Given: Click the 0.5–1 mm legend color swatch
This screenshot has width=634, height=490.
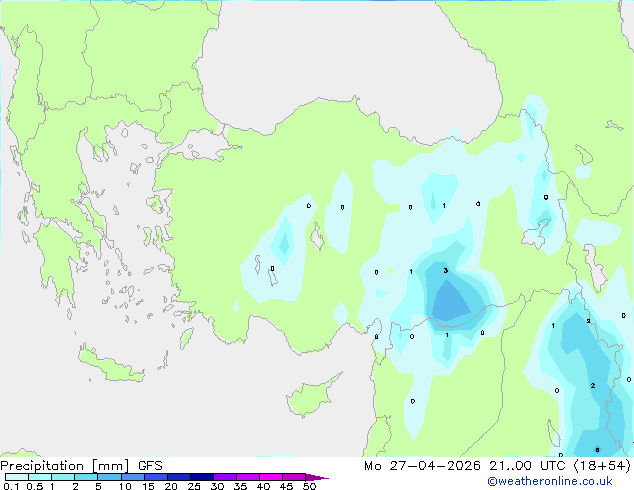Looking at the screenshot, I should pos(40,477).
